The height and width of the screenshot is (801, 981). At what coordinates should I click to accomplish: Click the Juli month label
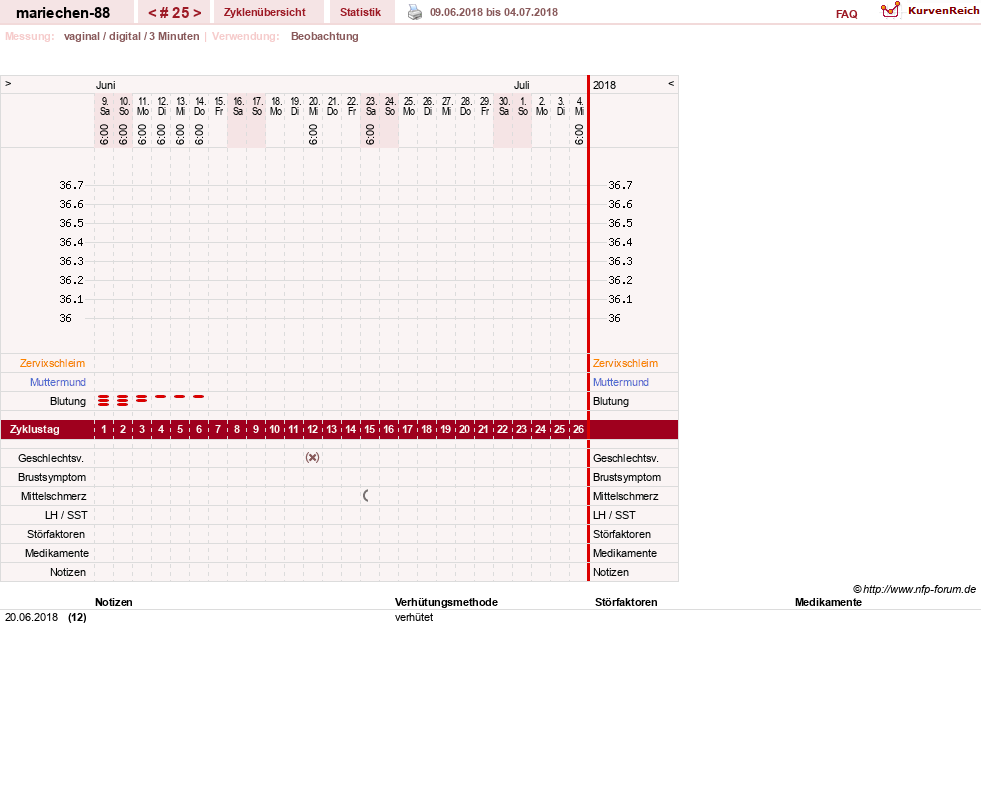[521, 85]
